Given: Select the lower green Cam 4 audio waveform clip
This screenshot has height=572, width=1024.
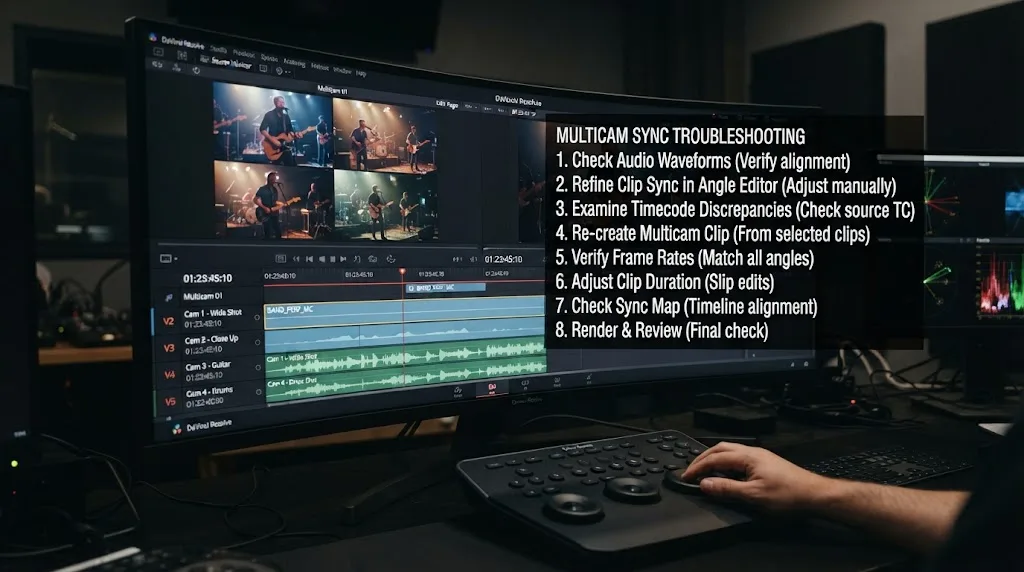Looking at the screenshot, I should [405, 381].
